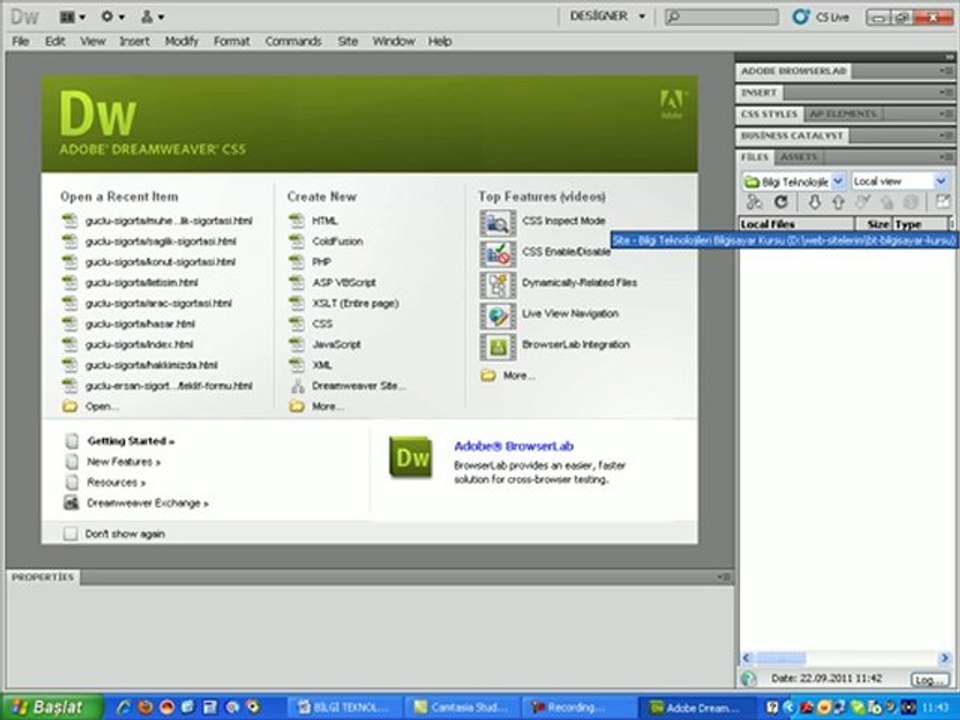
Task: Click the Check in files icon
Action: click(x=886, y=202)
